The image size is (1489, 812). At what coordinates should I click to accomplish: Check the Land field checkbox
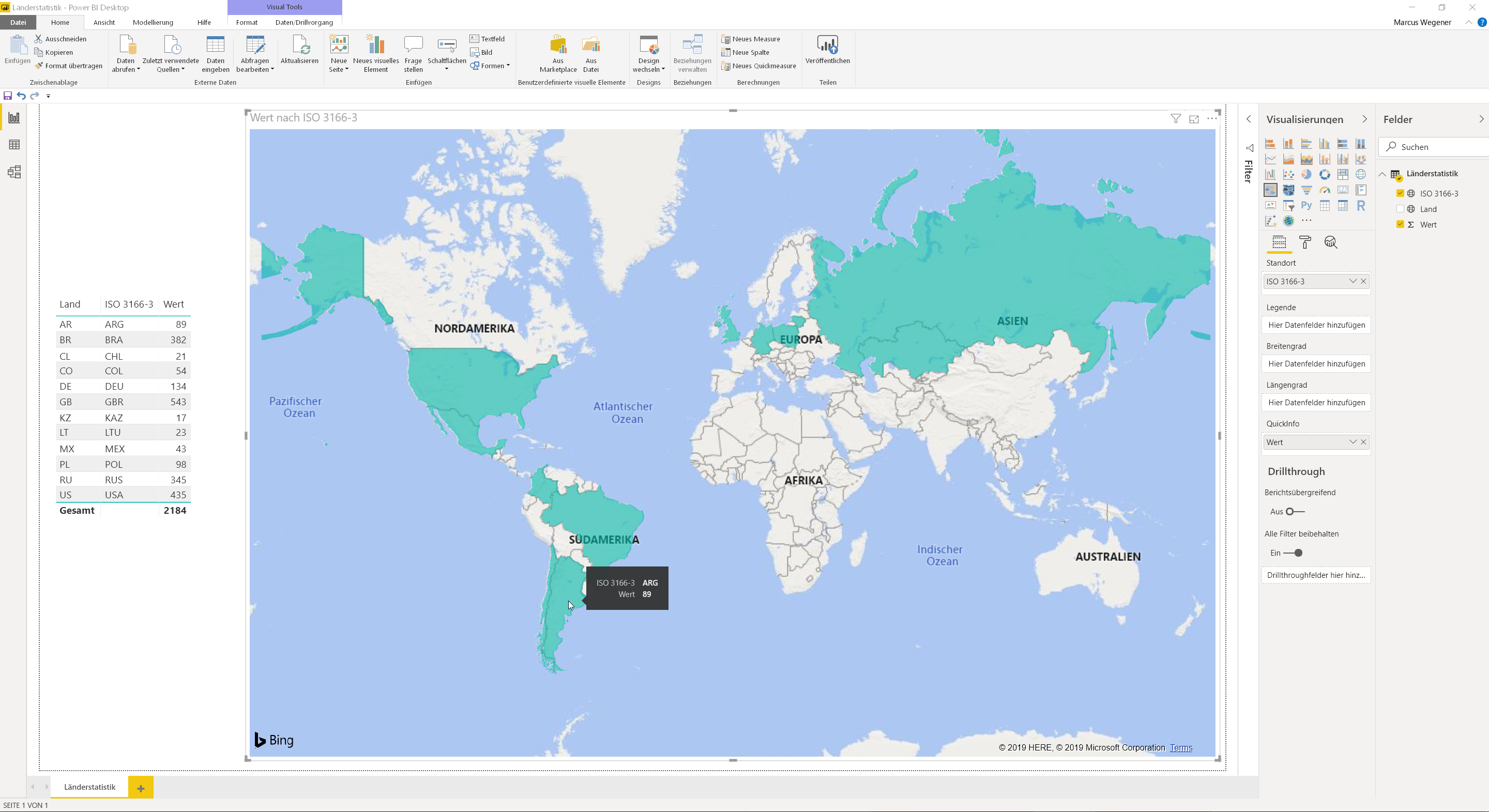pos(1400,209)
